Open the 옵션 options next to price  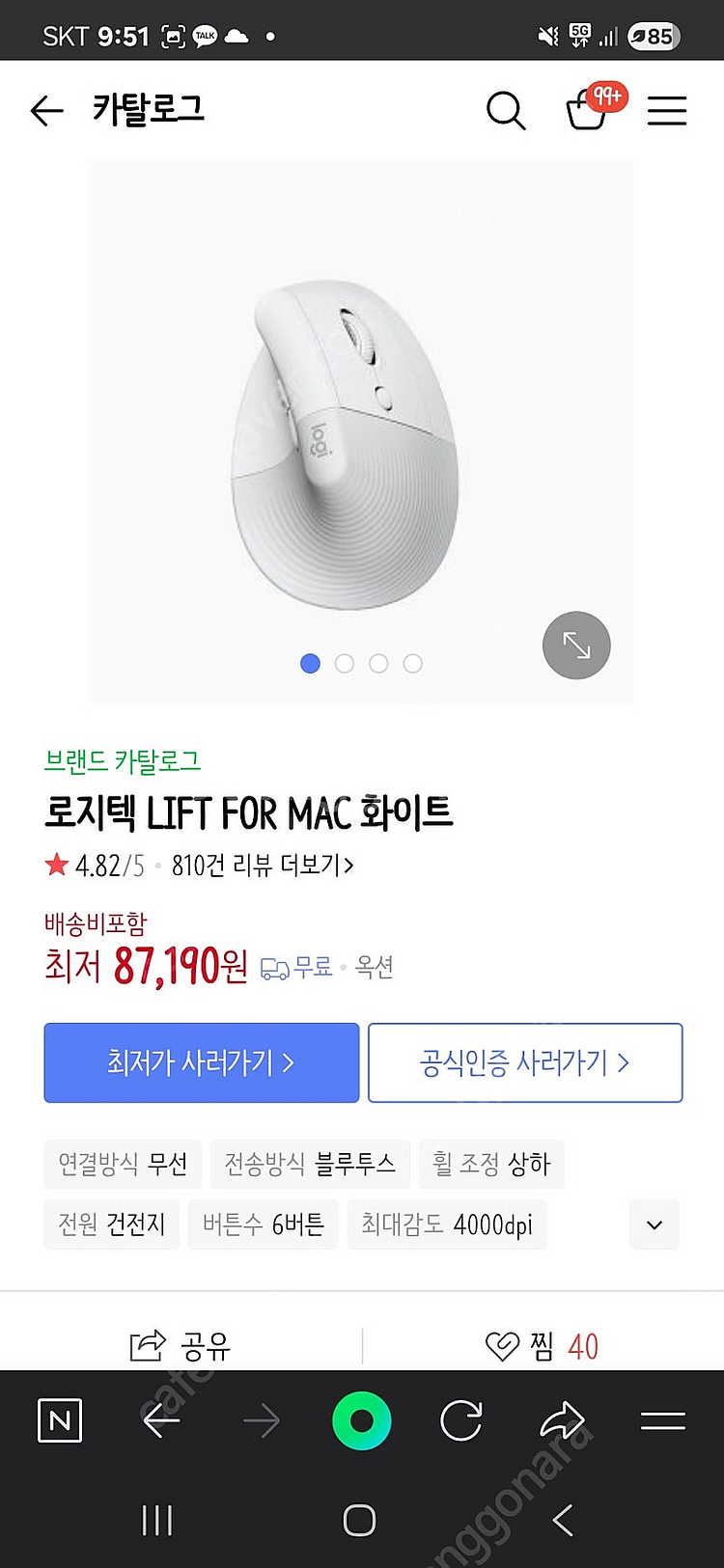375,967
